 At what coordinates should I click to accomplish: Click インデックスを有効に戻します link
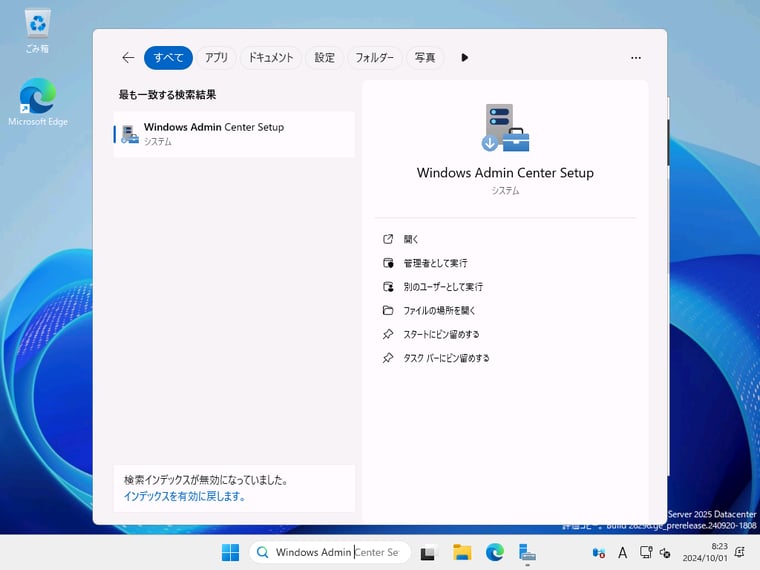point(184,496)
